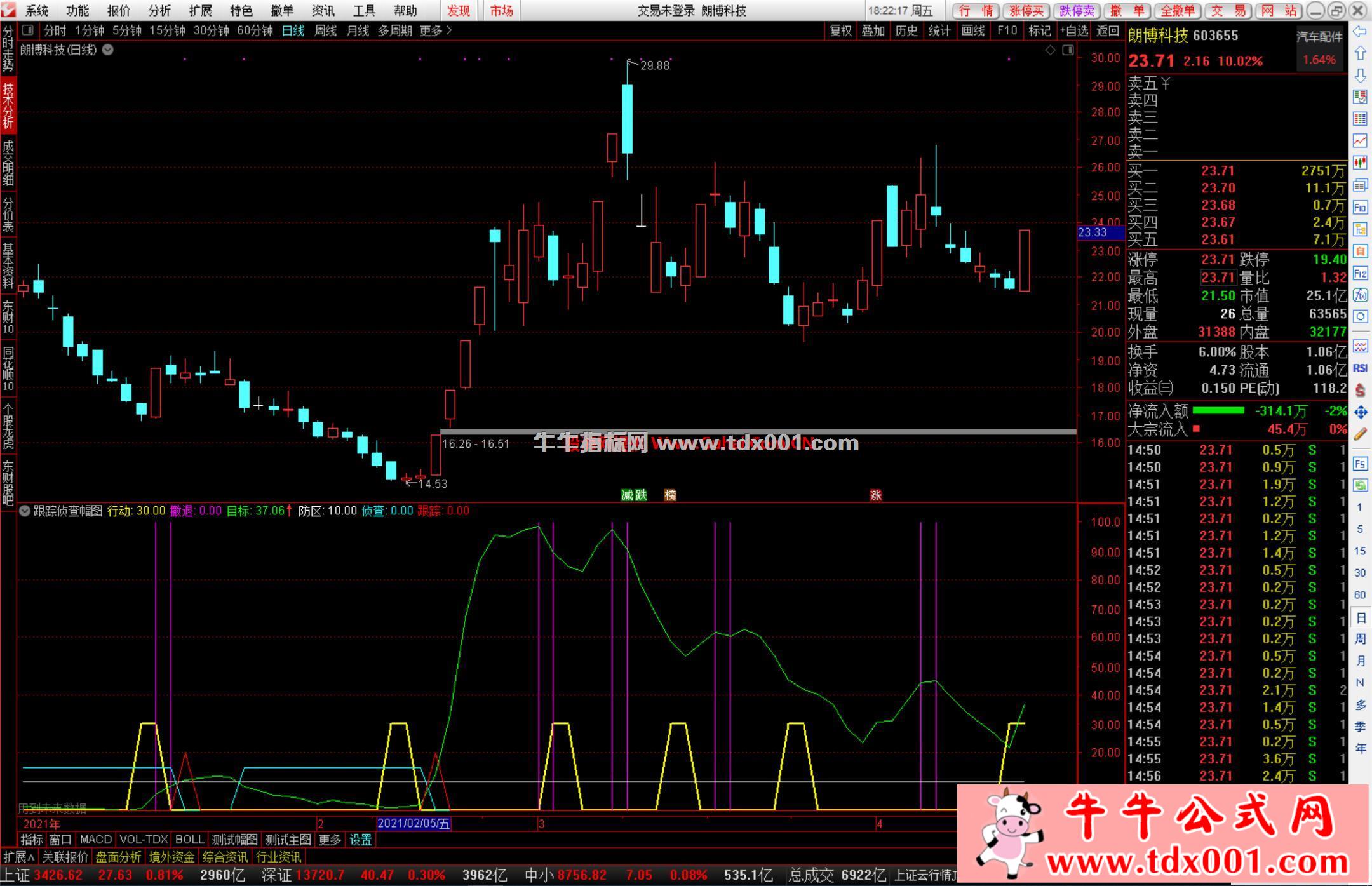This screenshot has width=1372, height=886.
Task: Expand the 扩展∧ bottom panel
Action: 19,857
